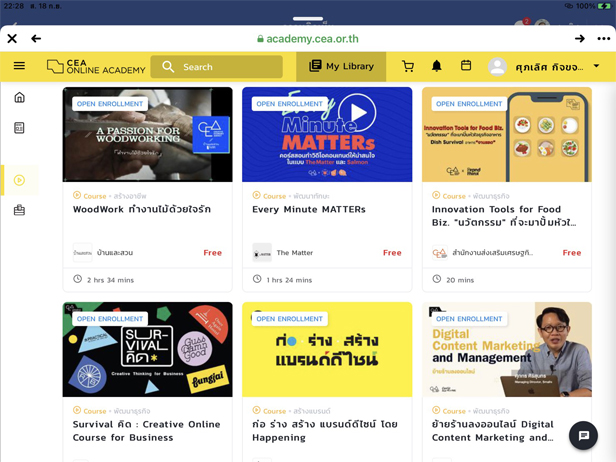Open the chat support bubble
616x462 pixels.
click(x=583, y=435)
